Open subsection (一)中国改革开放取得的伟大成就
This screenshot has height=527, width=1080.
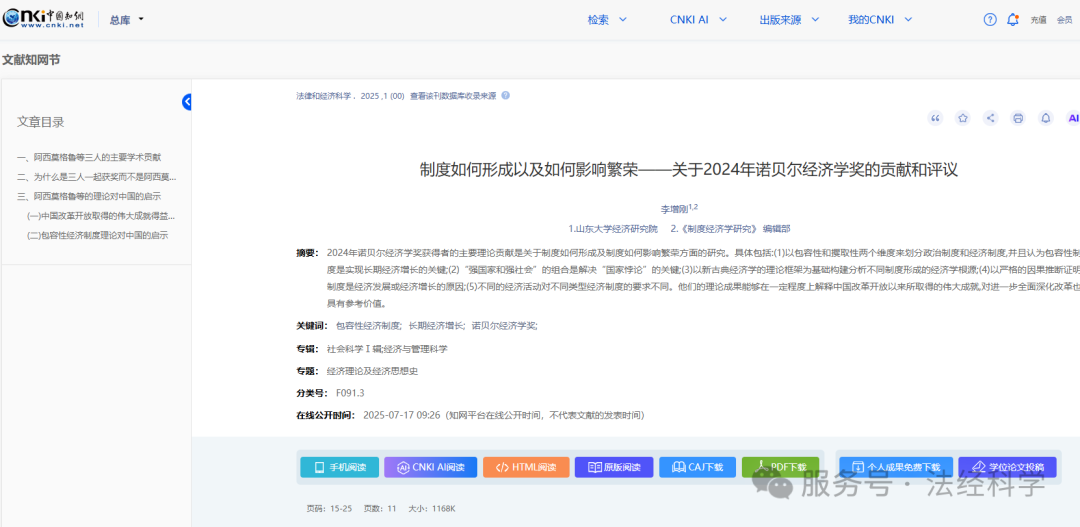point(101,216)
